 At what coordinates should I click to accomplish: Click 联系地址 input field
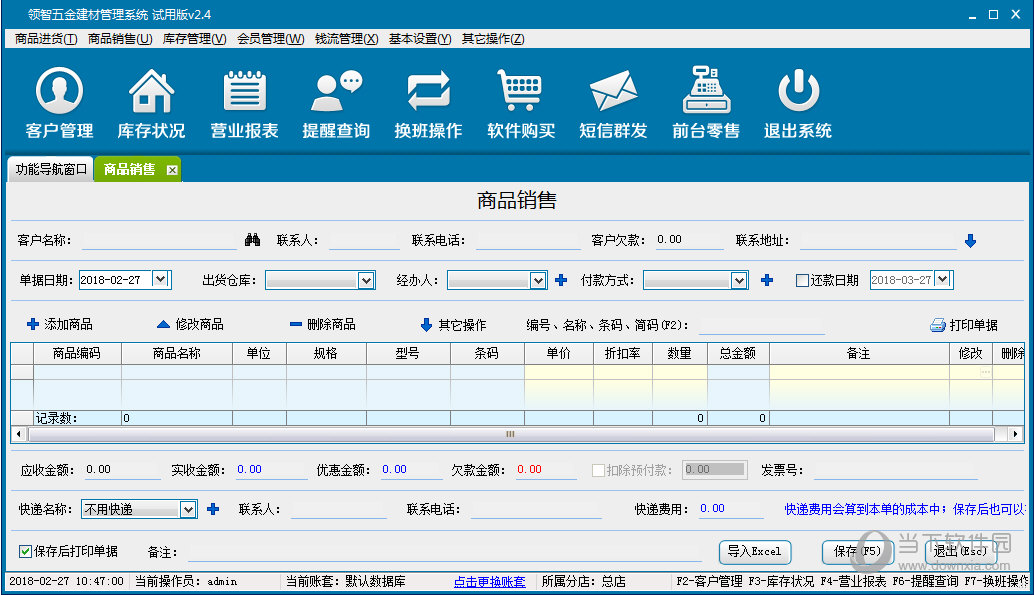[878, 240]
